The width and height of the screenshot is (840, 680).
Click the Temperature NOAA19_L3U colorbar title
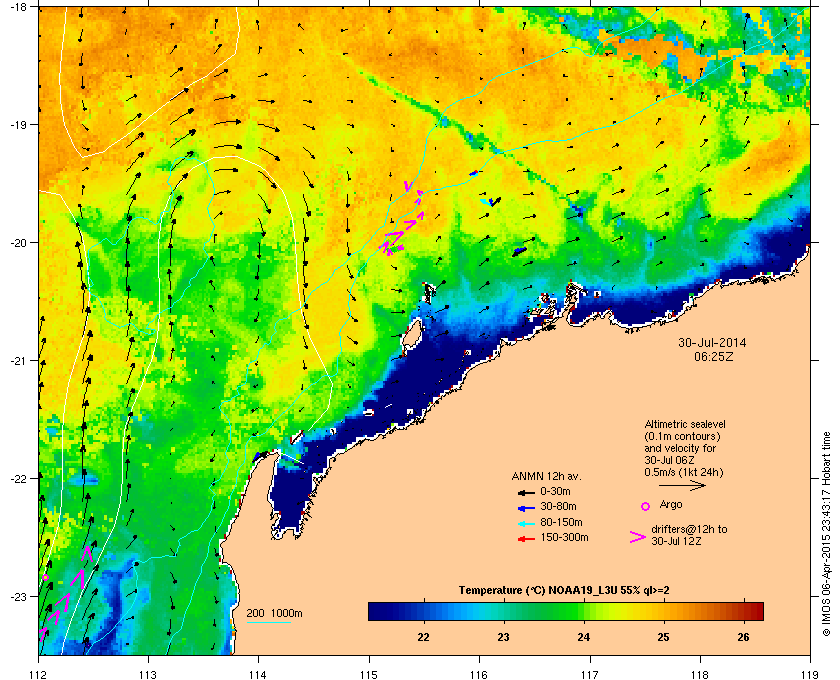click(x=564, y=590)
